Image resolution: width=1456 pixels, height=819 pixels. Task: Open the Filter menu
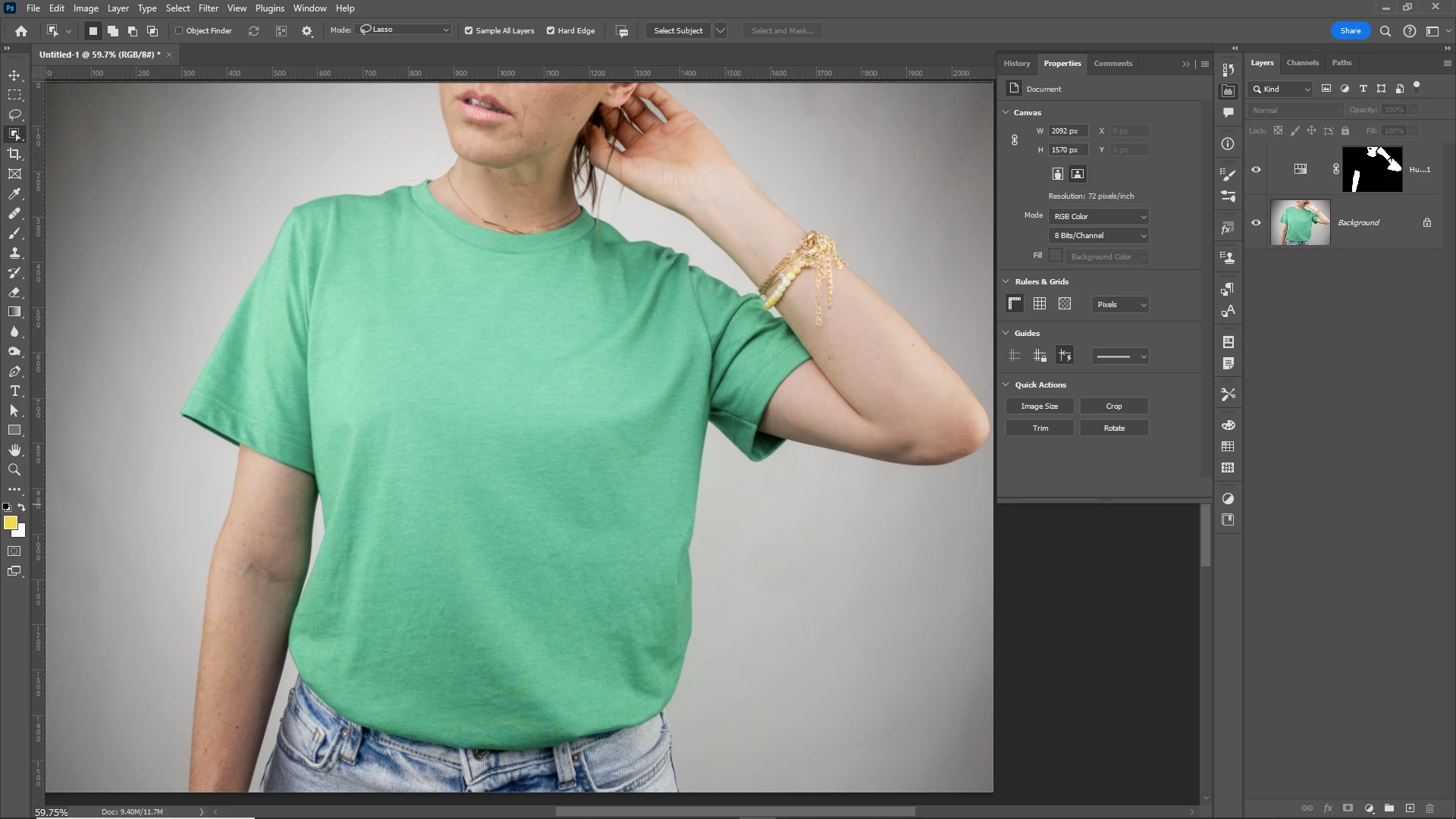click(208, 8)
